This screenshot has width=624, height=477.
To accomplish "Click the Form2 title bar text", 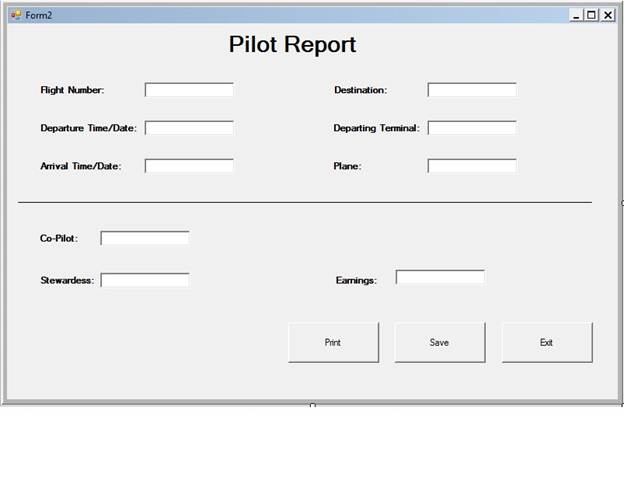I will (39, 15).
